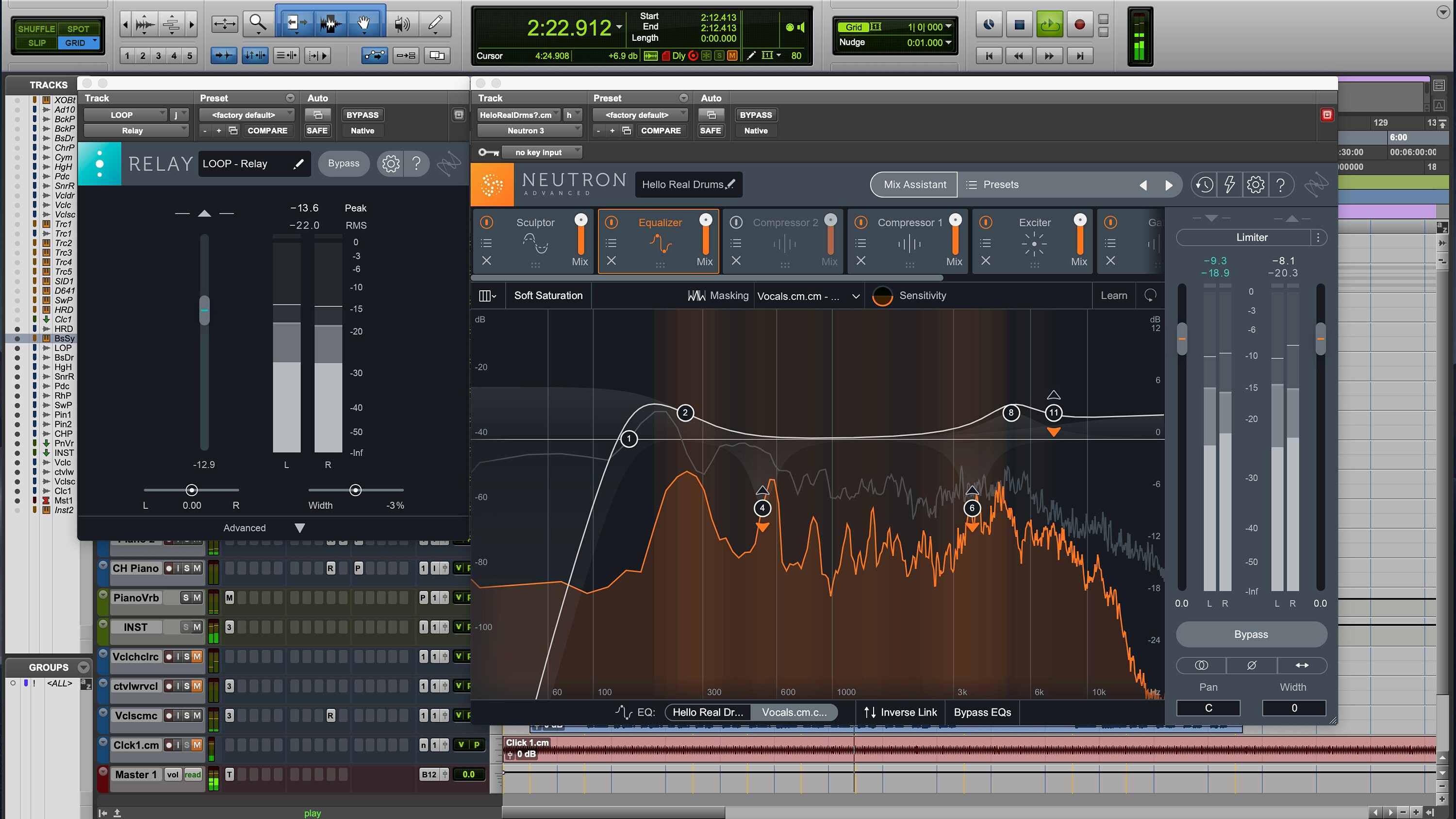Open Relay track selector LOOP dropdown

(126, 115)
